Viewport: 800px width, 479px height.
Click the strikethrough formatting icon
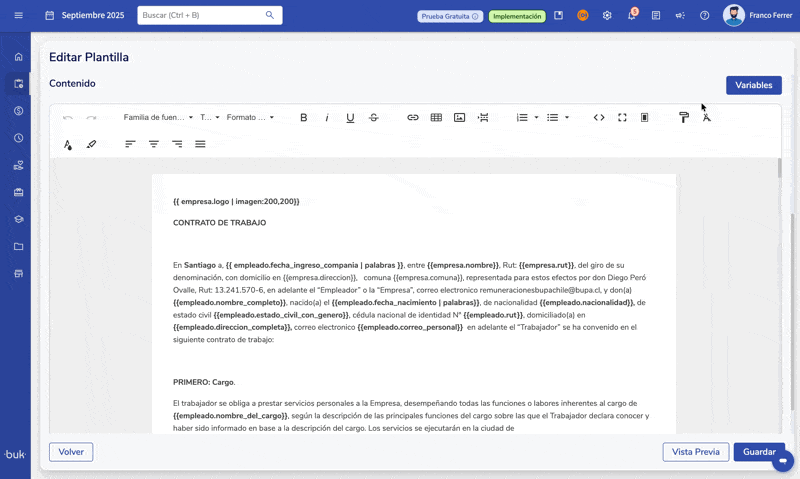pos(374,118)
